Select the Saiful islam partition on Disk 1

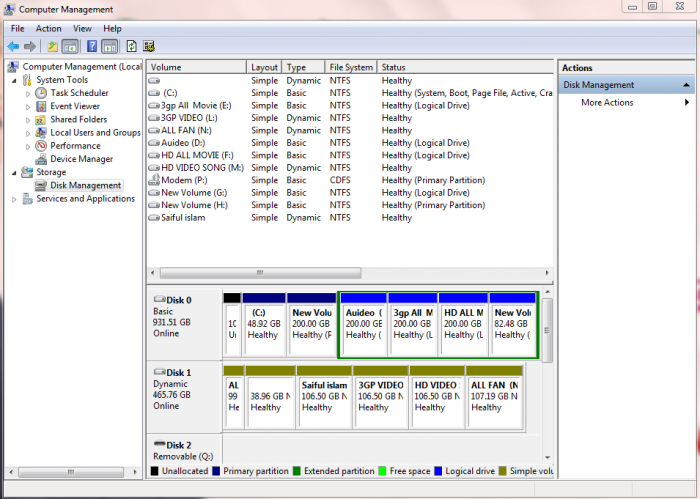pyautogui.click(x=323, y=396)
